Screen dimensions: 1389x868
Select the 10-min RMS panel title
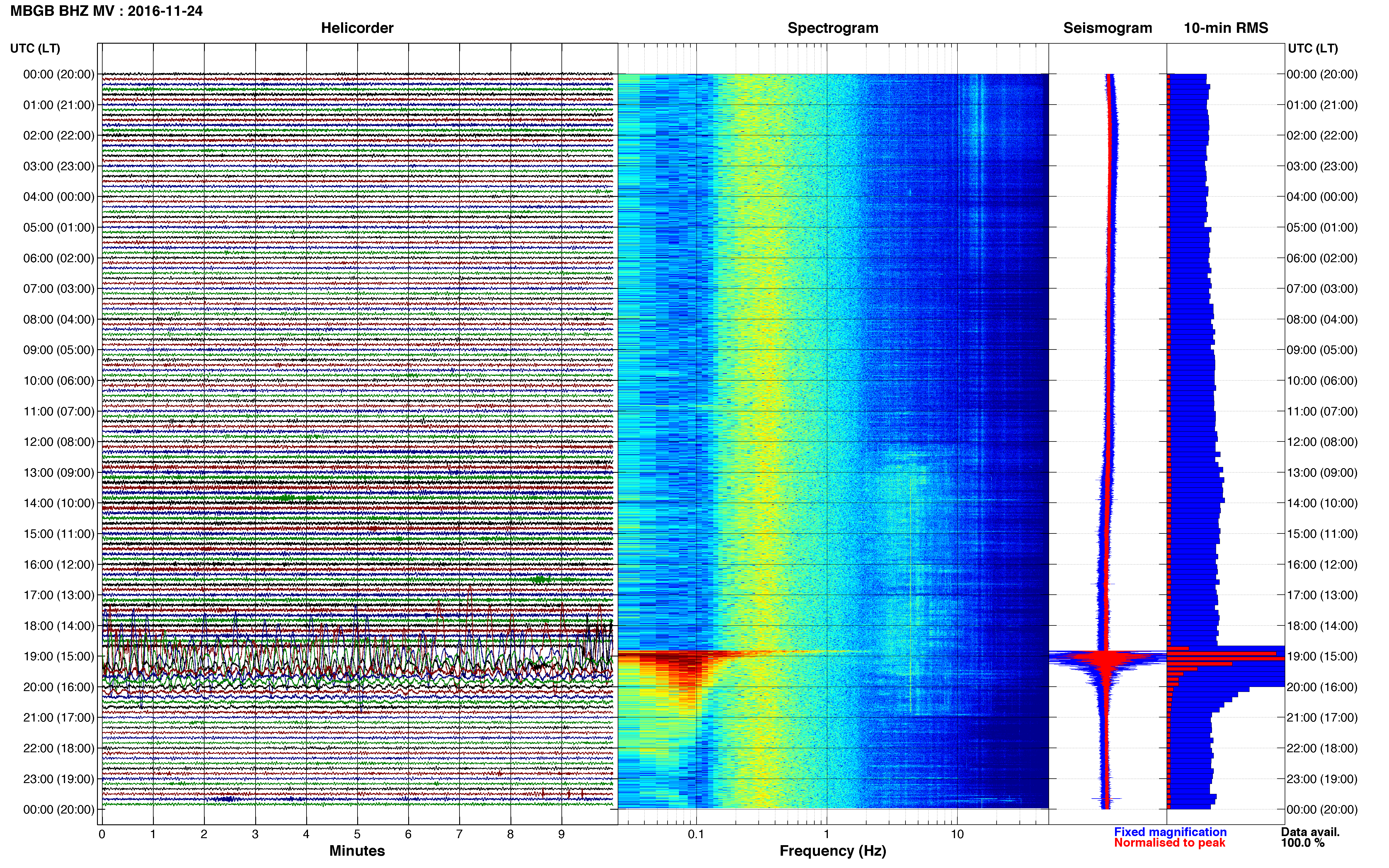click(1226, 28)
